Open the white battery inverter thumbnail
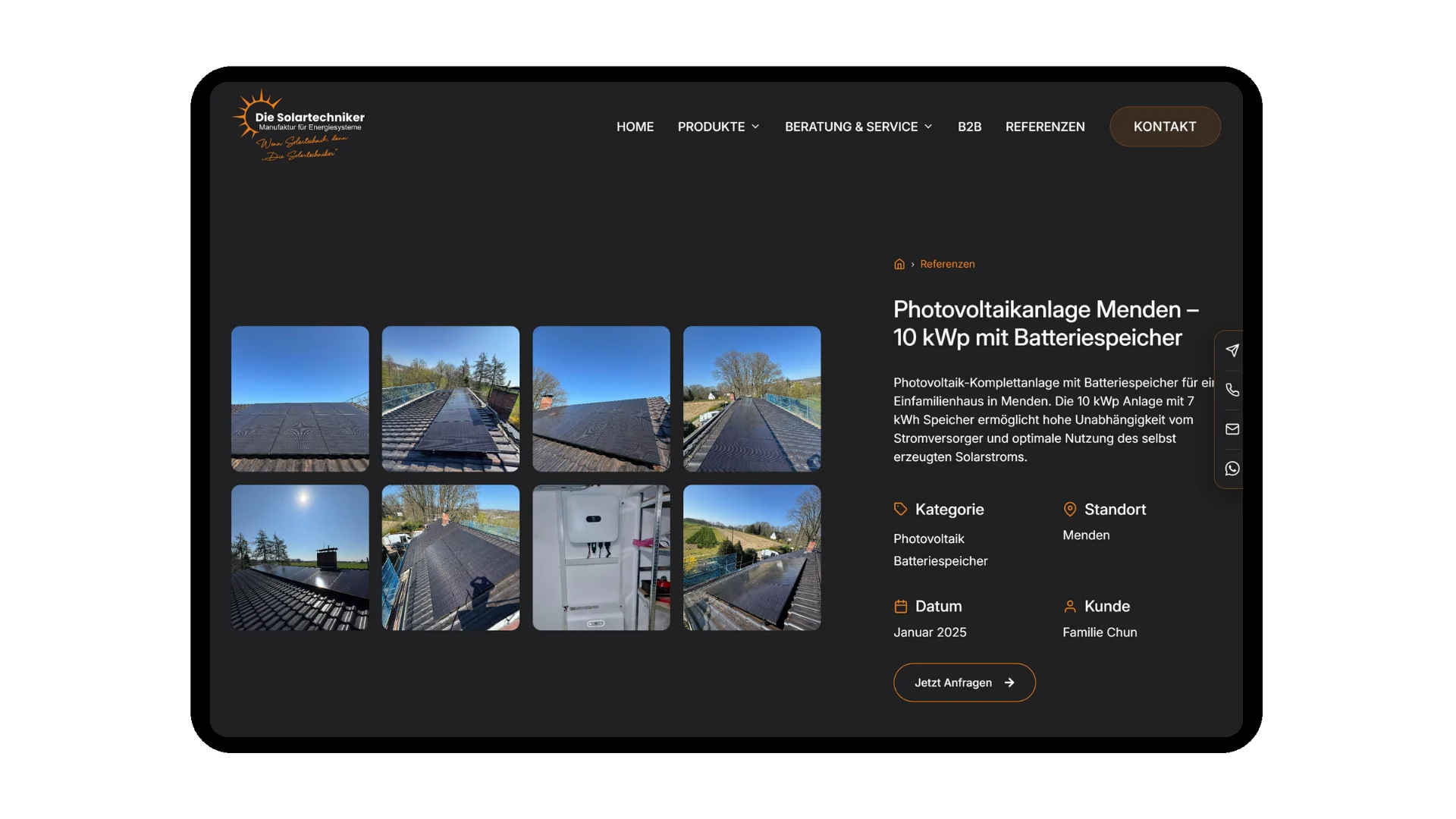Viewport: 1456px width, 819px height. 601,557
